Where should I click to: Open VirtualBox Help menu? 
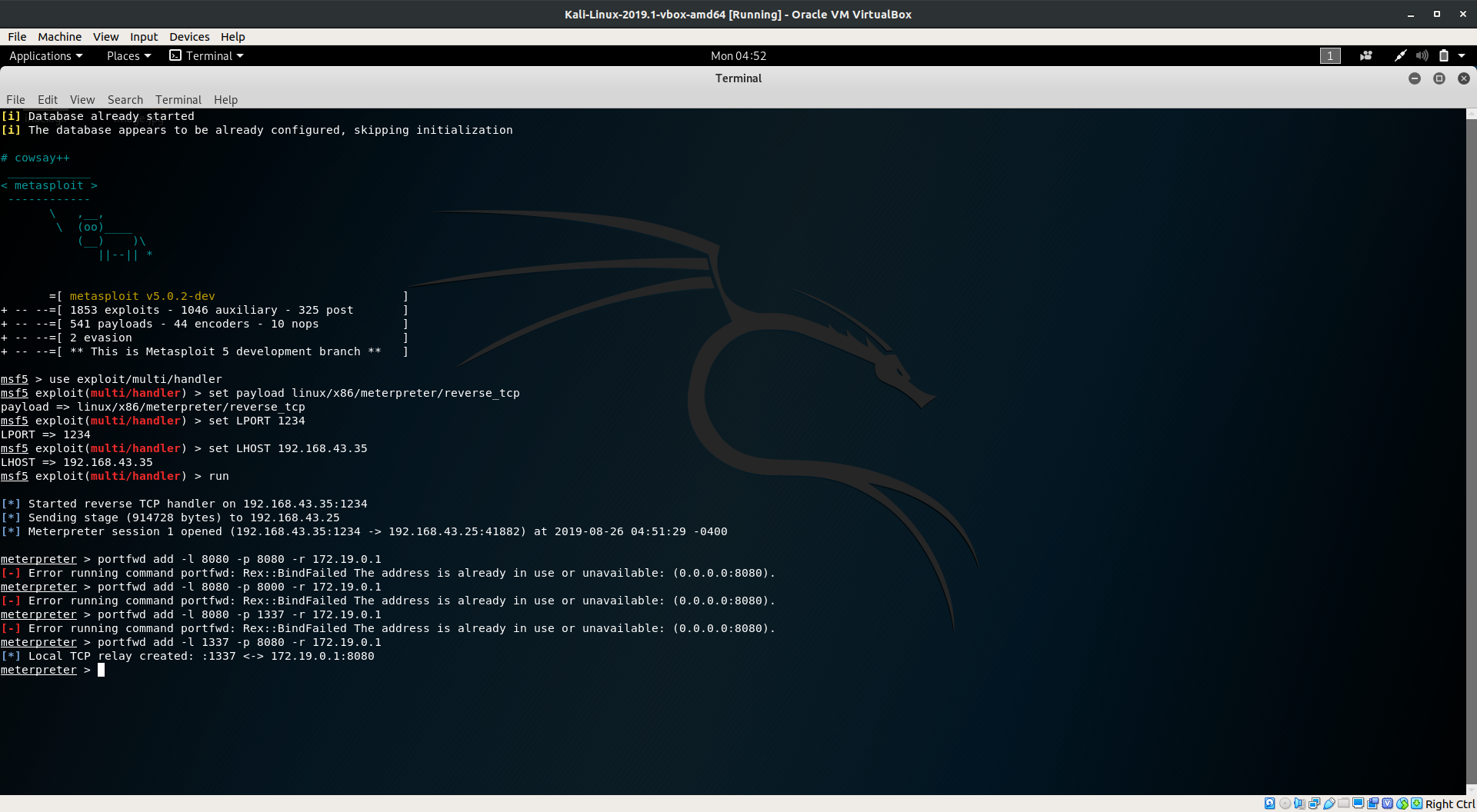232,37
